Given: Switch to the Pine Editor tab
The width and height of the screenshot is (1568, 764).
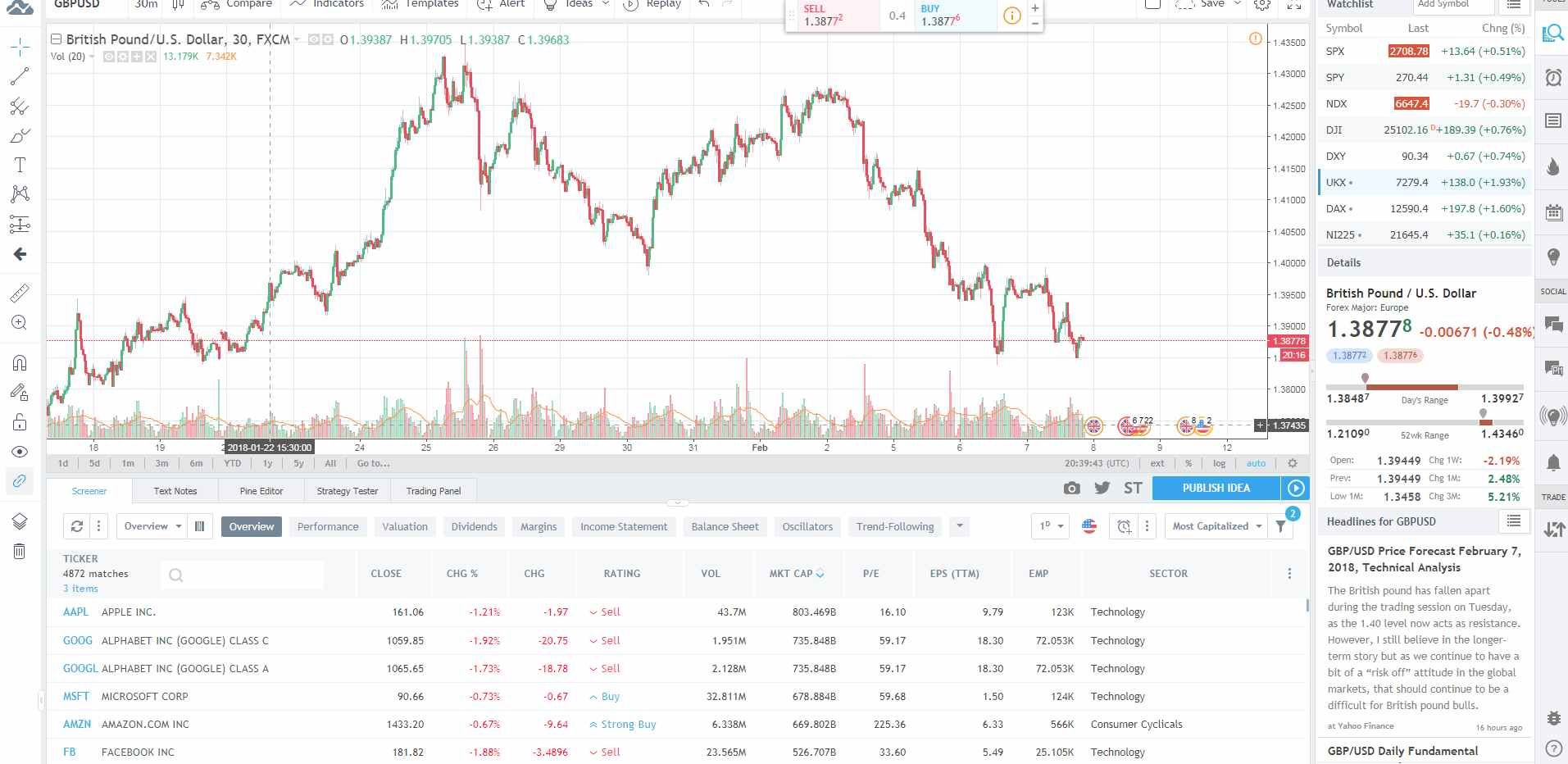Looking at the screenshot, I should [x=261, y=491].
